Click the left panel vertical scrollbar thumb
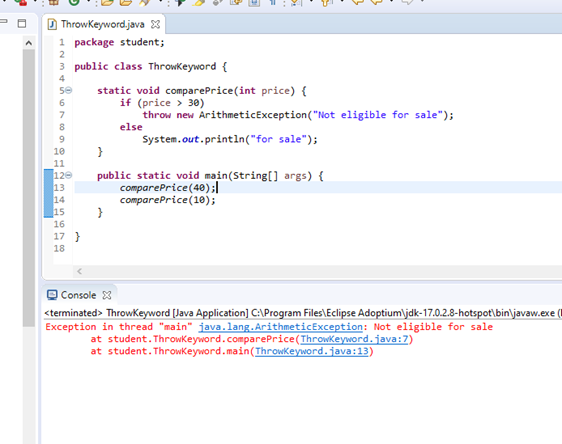 click(x=29, y=188)
